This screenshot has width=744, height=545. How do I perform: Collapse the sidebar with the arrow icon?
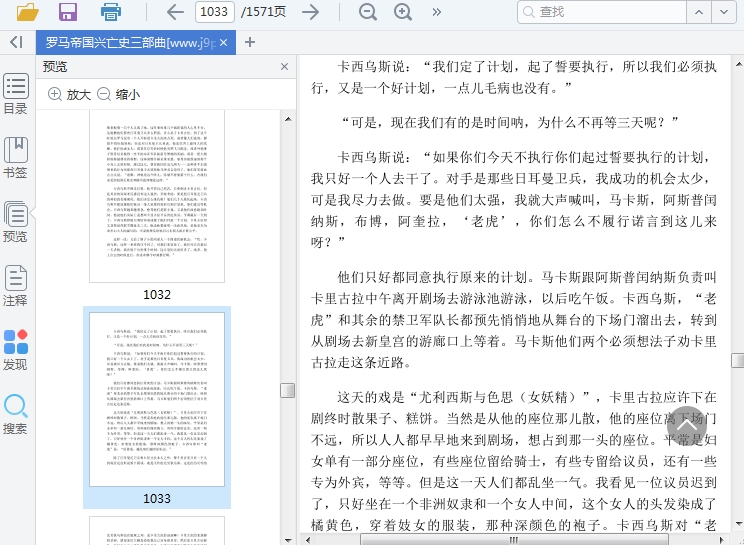pos(17,42)
